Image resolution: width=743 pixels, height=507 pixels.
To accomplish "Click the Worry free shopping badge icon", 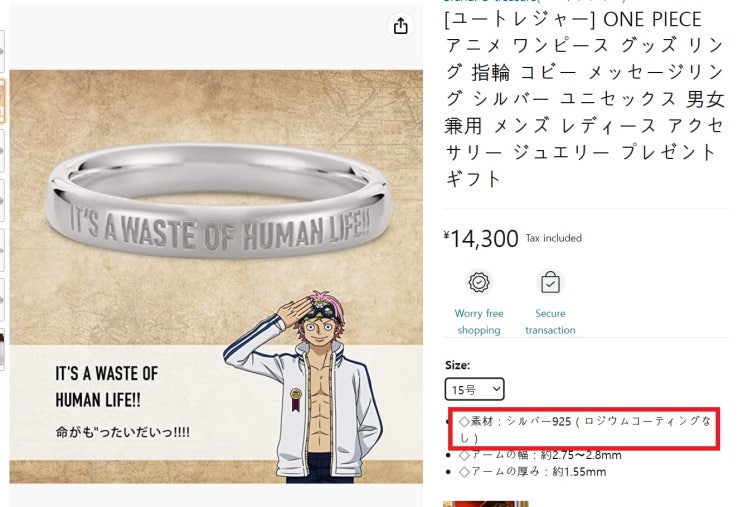I will coord(479,283).
